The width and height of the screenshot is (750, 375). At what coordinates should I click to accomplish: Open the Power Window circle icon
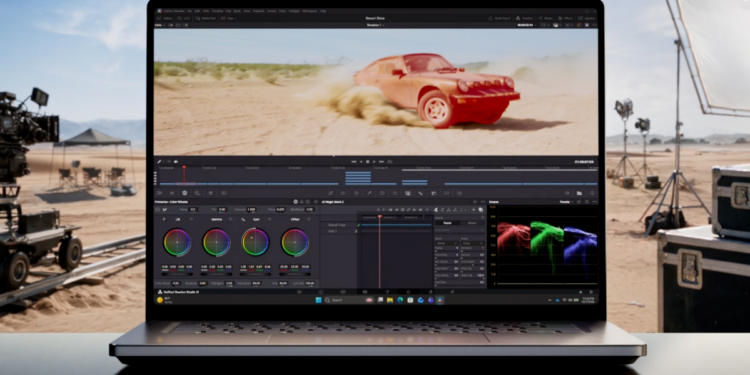click(382, 193)
